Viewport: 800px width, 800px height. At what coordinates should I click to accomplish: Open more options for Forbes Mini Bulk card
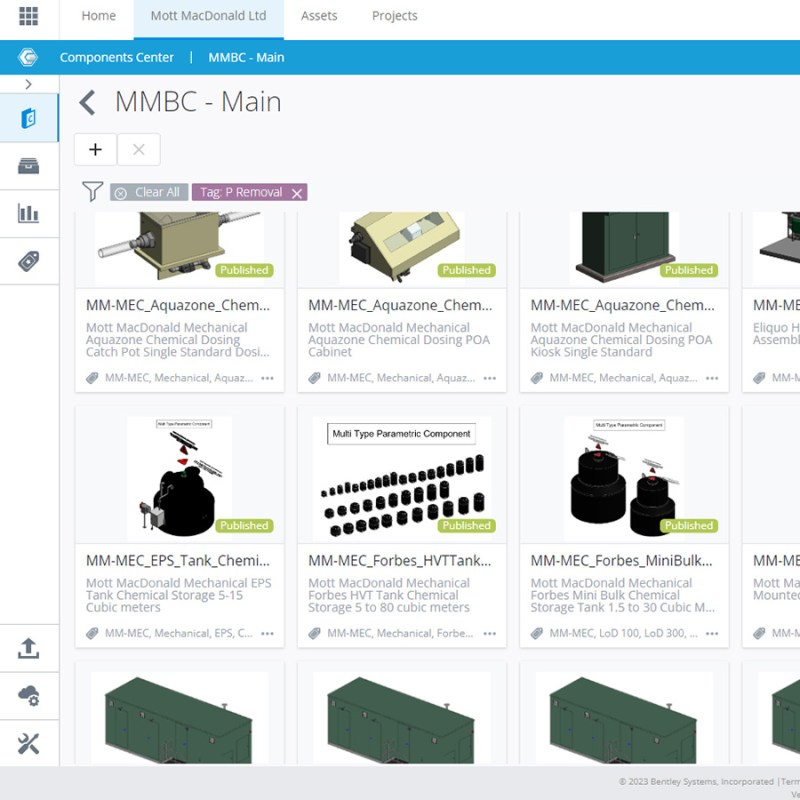tap(712, 634)
